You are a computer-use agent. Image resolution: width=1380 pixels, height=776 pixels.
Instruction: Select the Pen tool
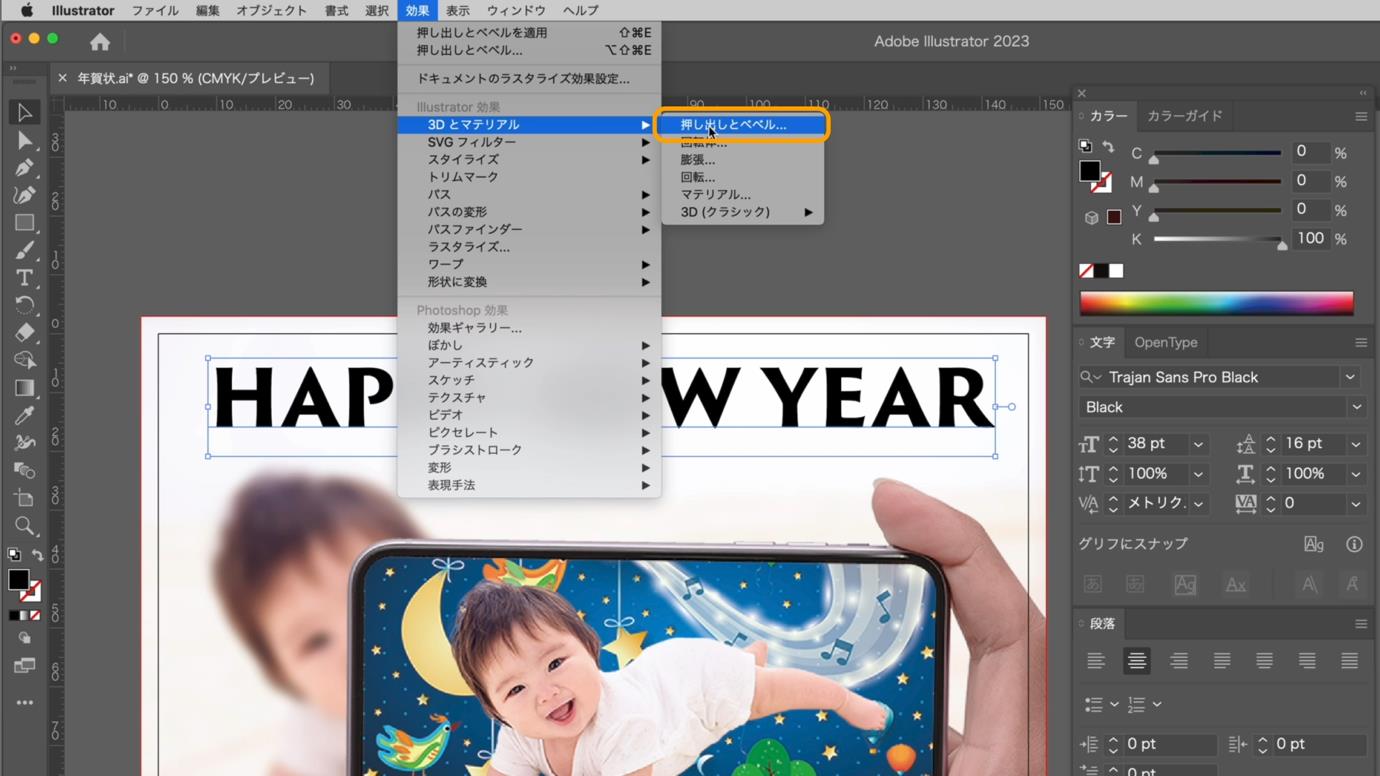click(24, 167)
